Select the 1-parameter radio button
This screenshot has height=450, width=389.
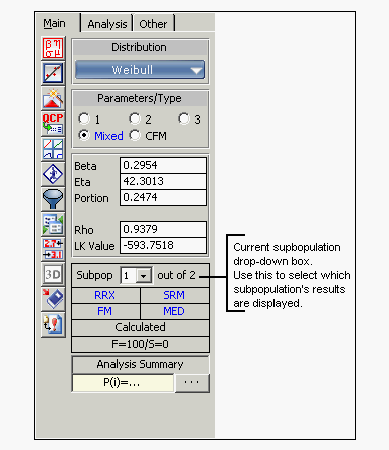(84, 119)
